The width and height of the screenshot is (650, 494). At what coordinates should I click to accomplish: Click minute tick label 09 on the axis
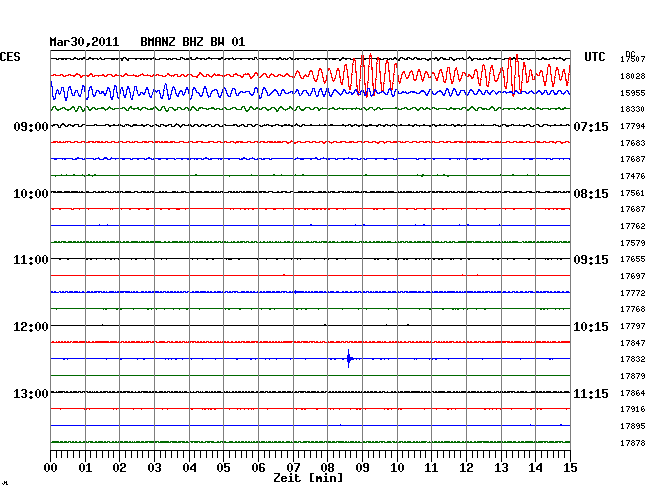pyautogui.click(x=362, y=468)
